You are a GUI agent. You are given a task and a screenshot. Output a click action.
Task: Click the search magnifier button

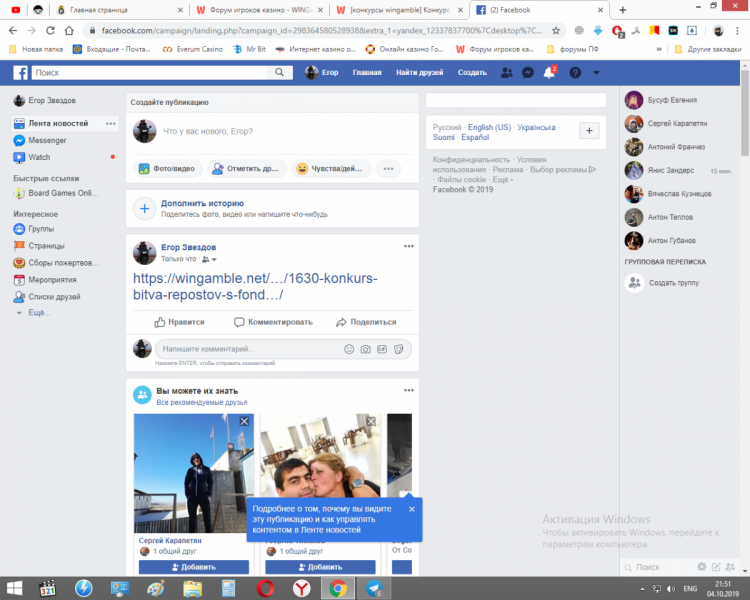[279, 72]
